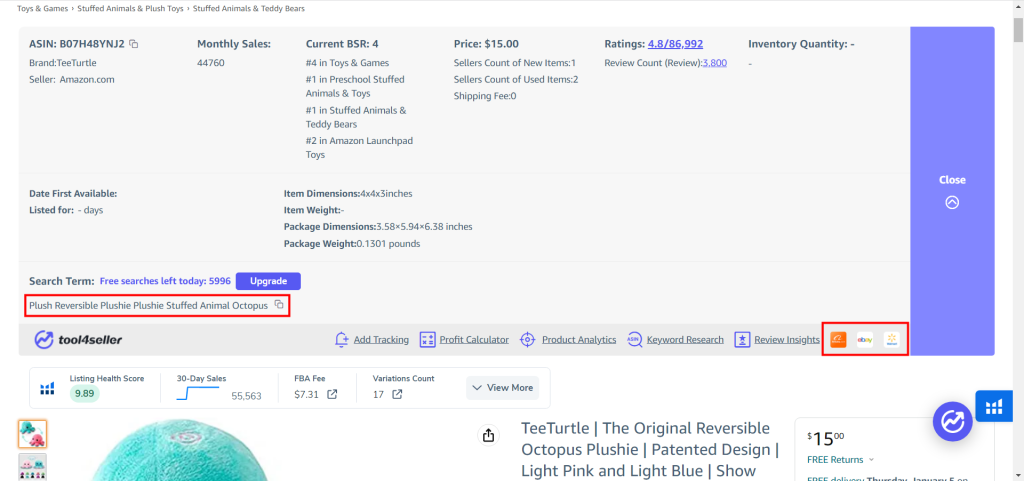Copy the ASIN B07H48YNJ2 with the copy icon
The image size is (1024, 481).
pos(133,44)
